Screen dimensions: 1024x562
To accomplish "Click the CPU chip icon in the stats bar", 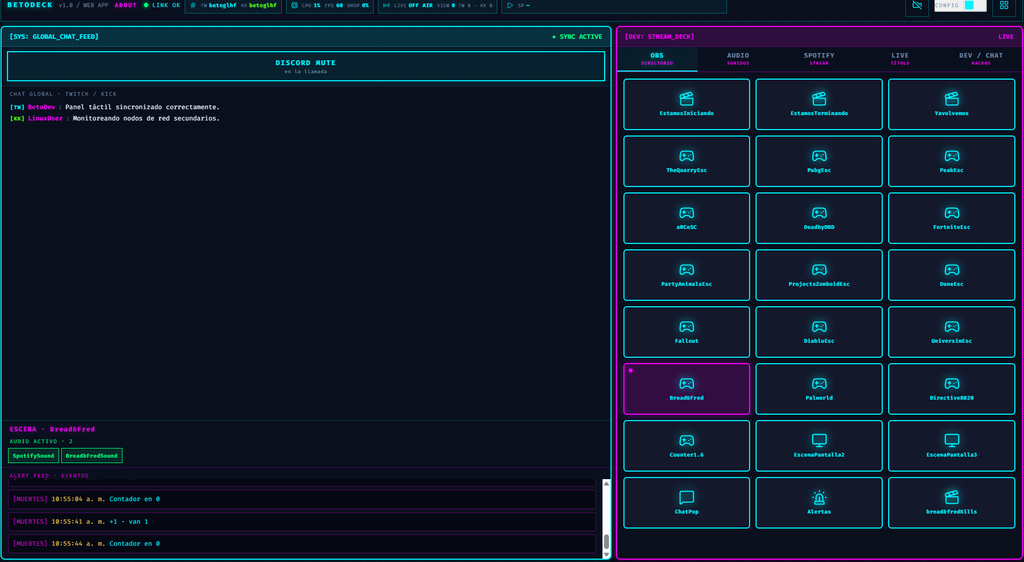I will tap(294, 5).
